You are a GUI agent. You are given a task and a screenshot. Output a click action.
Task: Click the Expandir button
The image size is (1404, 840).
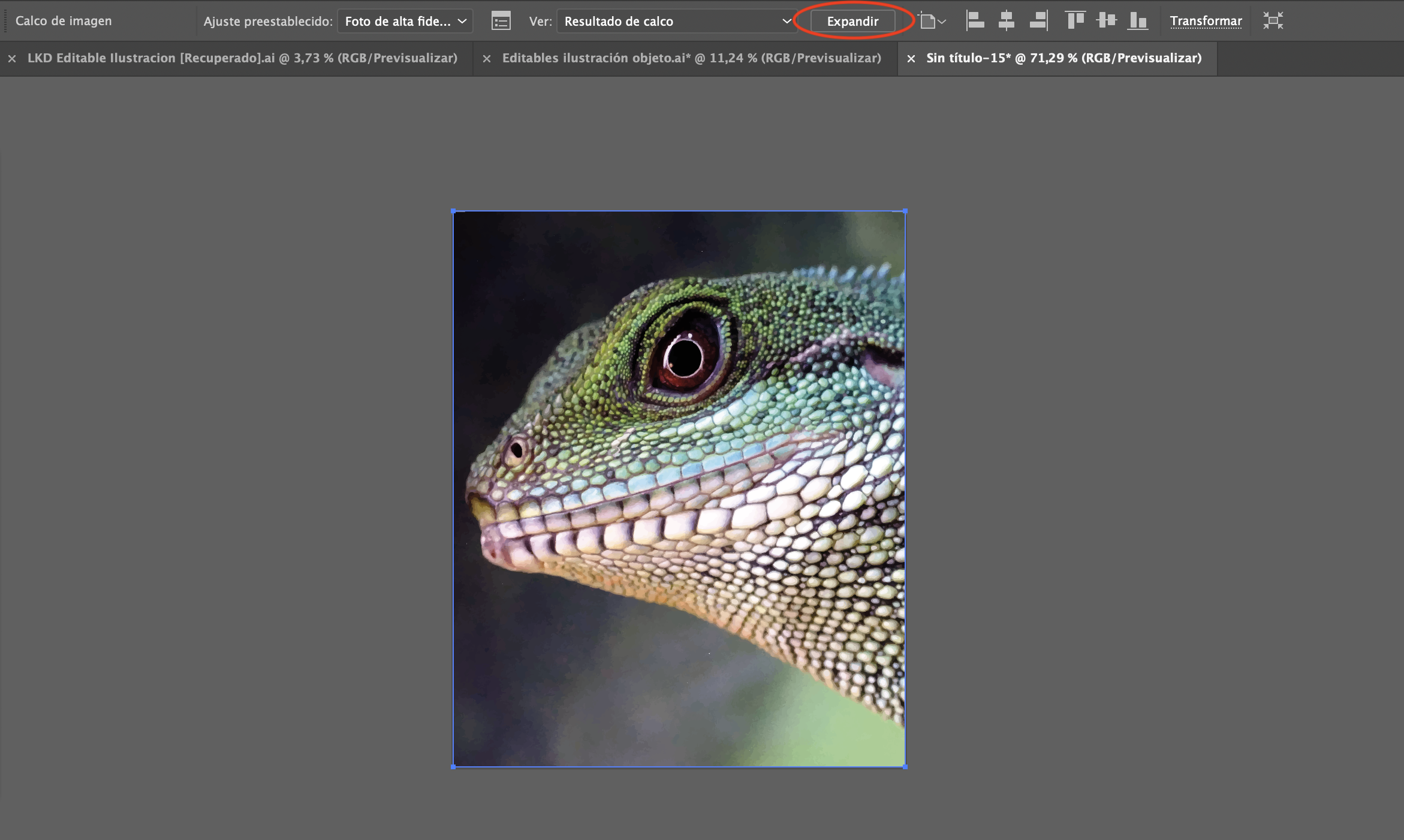[x=852, y=20]
